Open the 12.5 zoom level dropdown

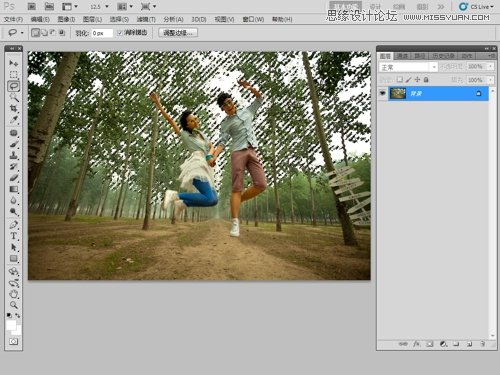pyautogui.click(x=107, y=6)
